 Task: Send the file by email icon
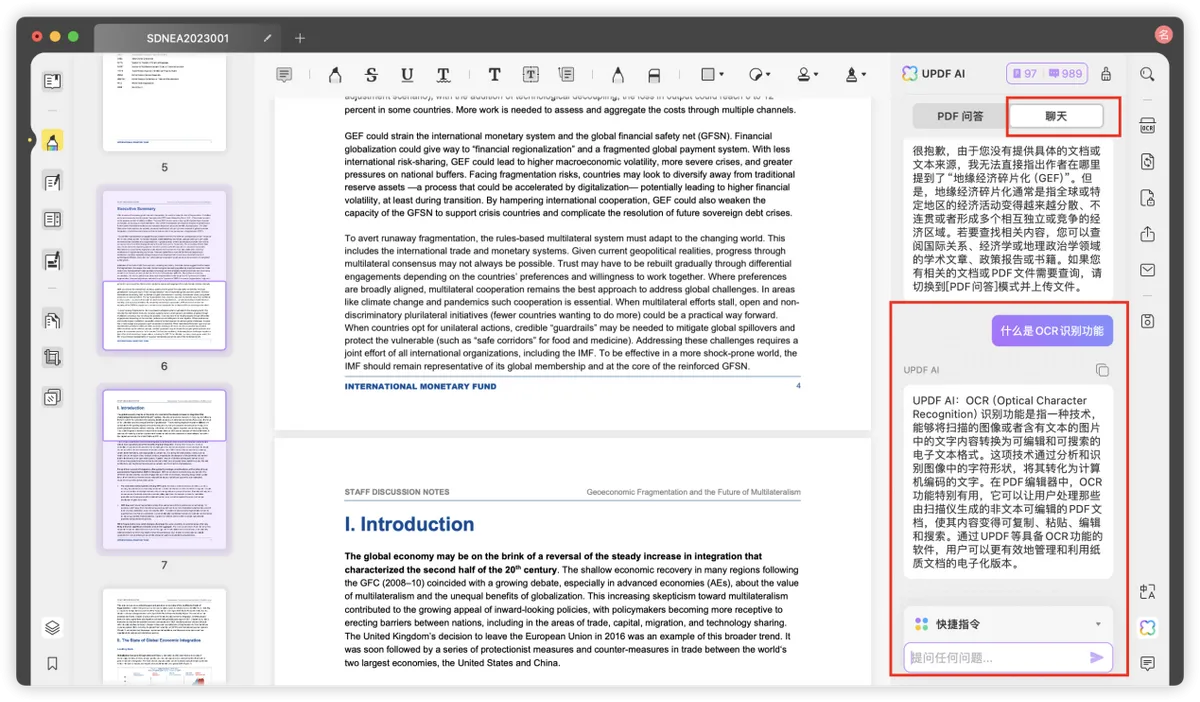[x=1147, y=270]
